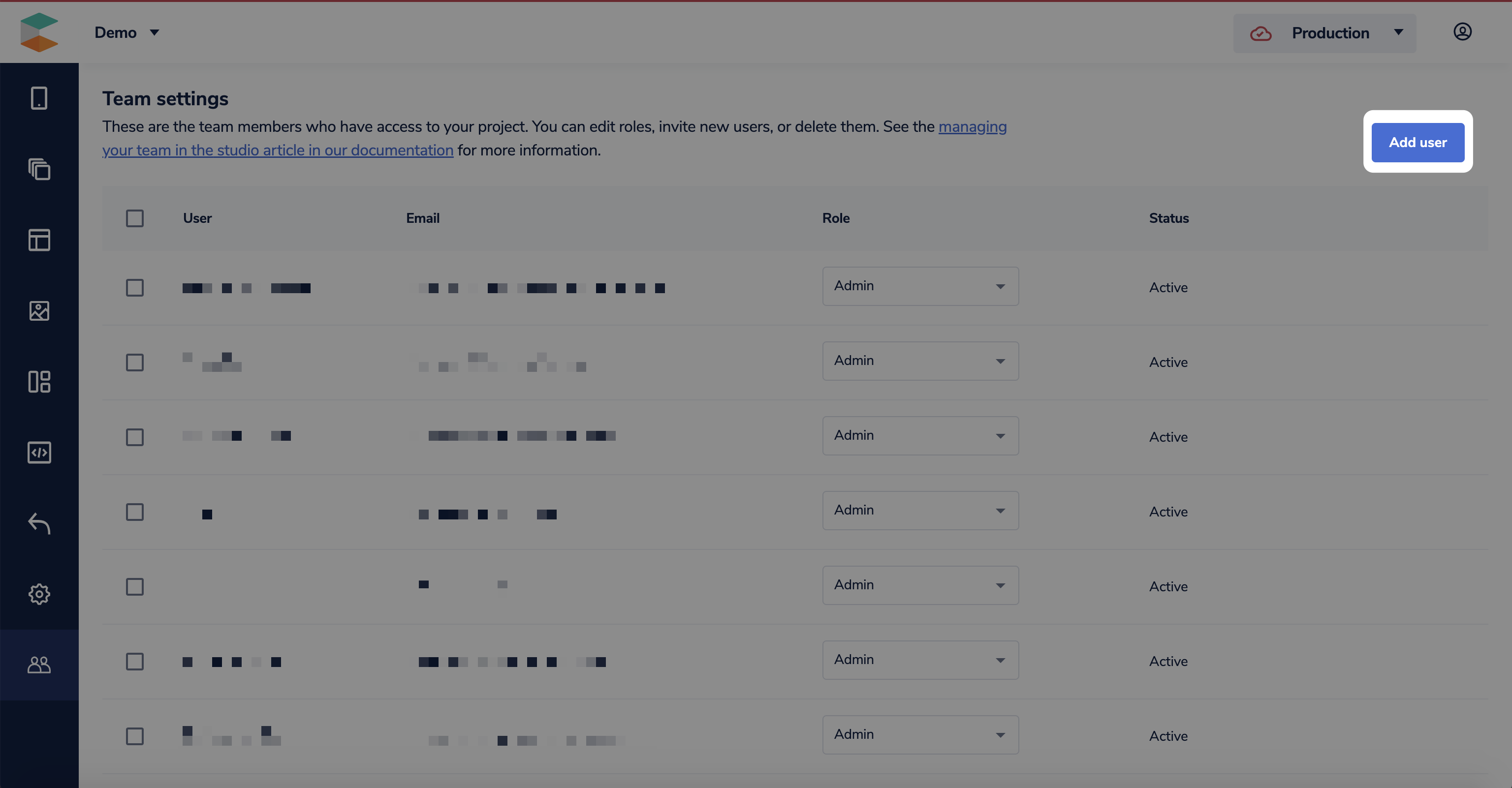The image size is (1512, 788).
Task: Check the last visible user row checkbox
Action: (134, 736)
